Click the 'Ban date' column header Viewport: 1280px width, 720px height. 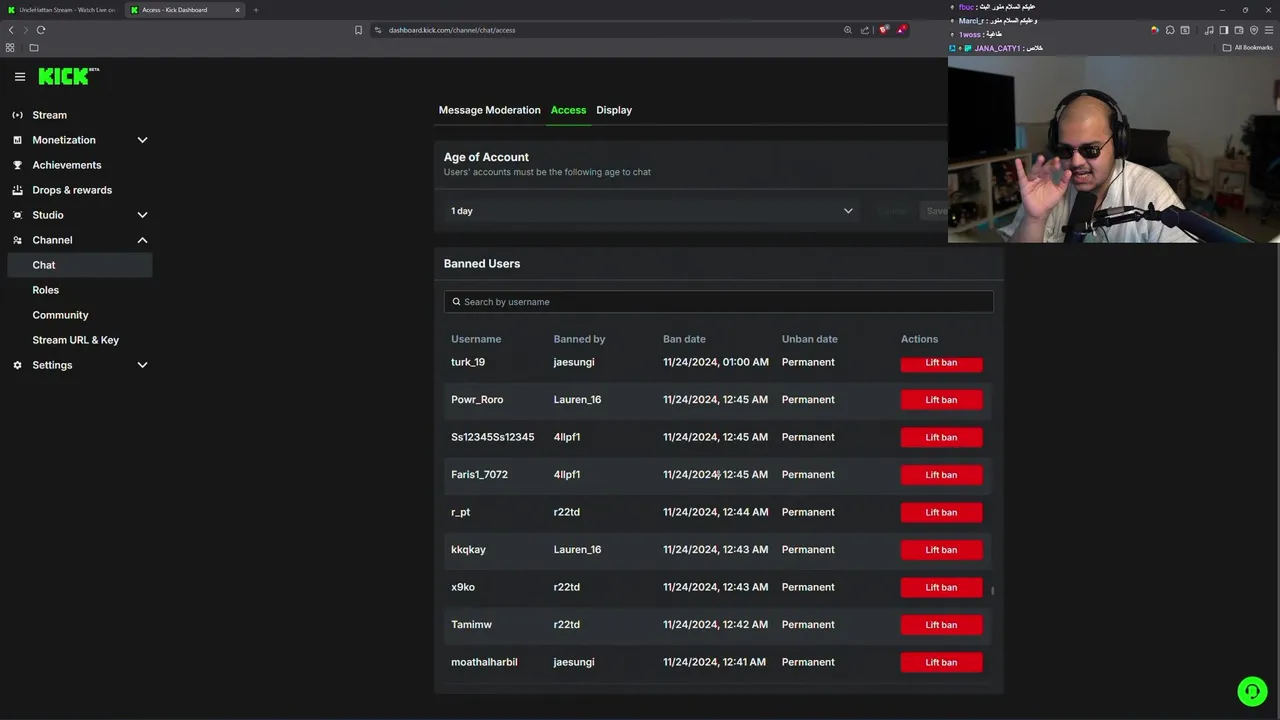684,339
